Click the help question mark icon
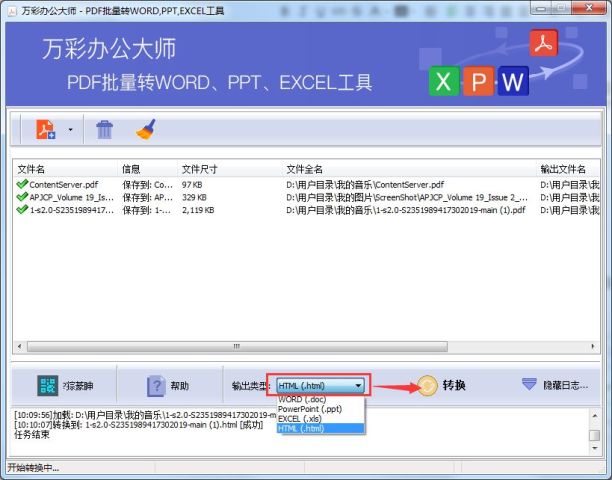 [156, 386]
